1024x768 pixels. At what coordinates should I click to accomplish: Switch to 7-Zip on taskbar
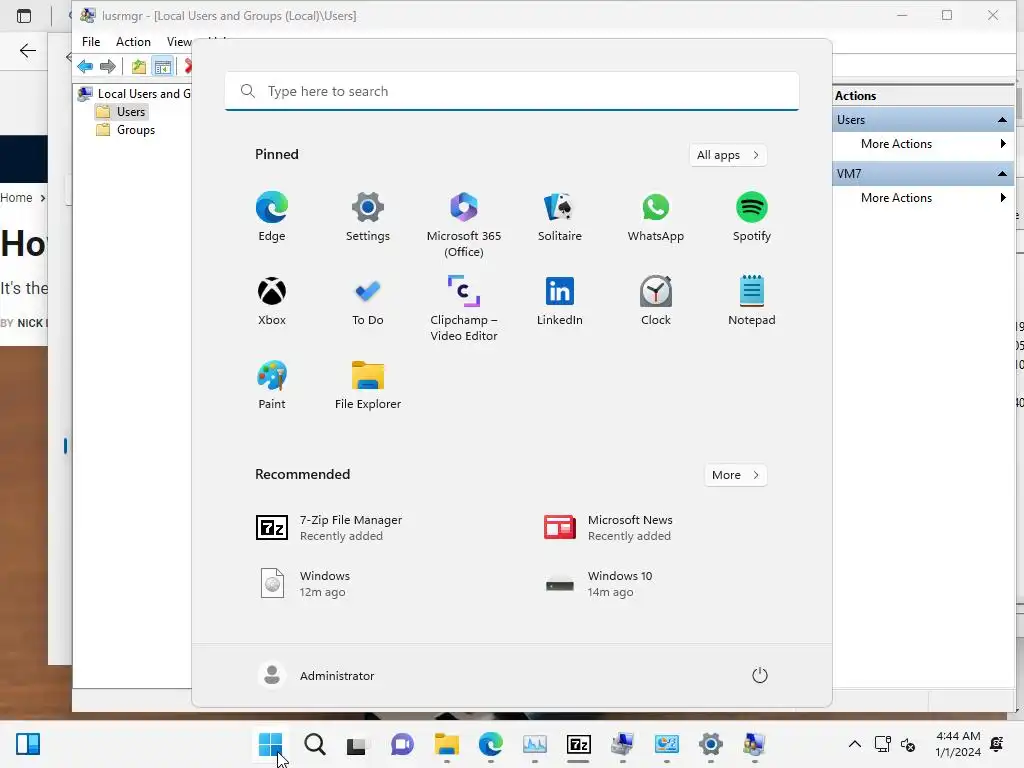[x=579, y=744]
